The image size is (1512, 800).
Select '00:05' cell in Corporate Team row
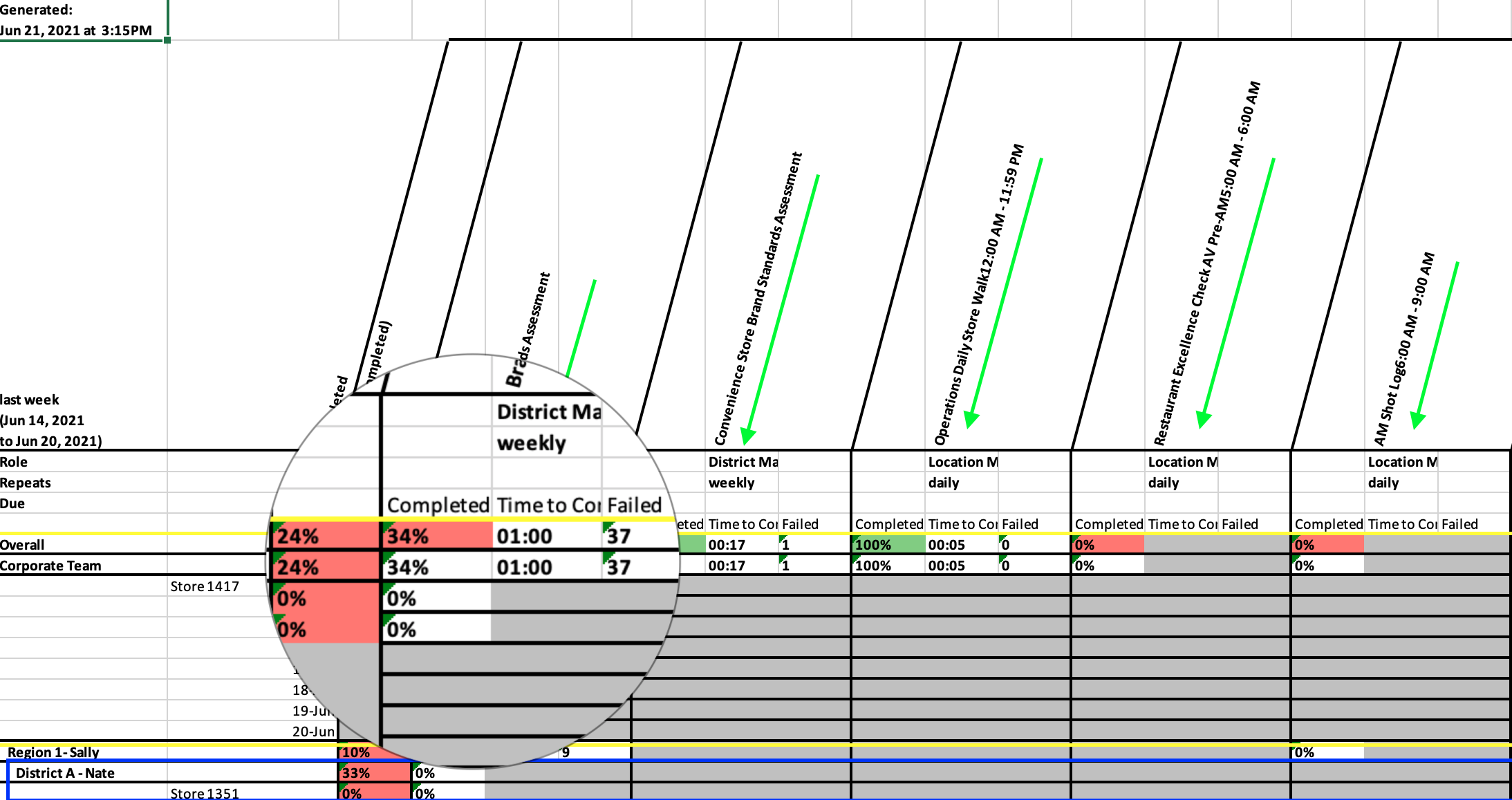(962, 566)
